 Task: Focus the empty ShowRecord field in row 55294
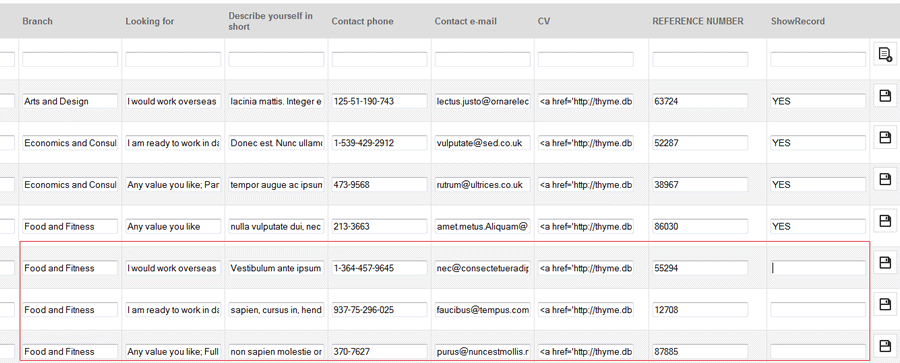tap(818, 268)
